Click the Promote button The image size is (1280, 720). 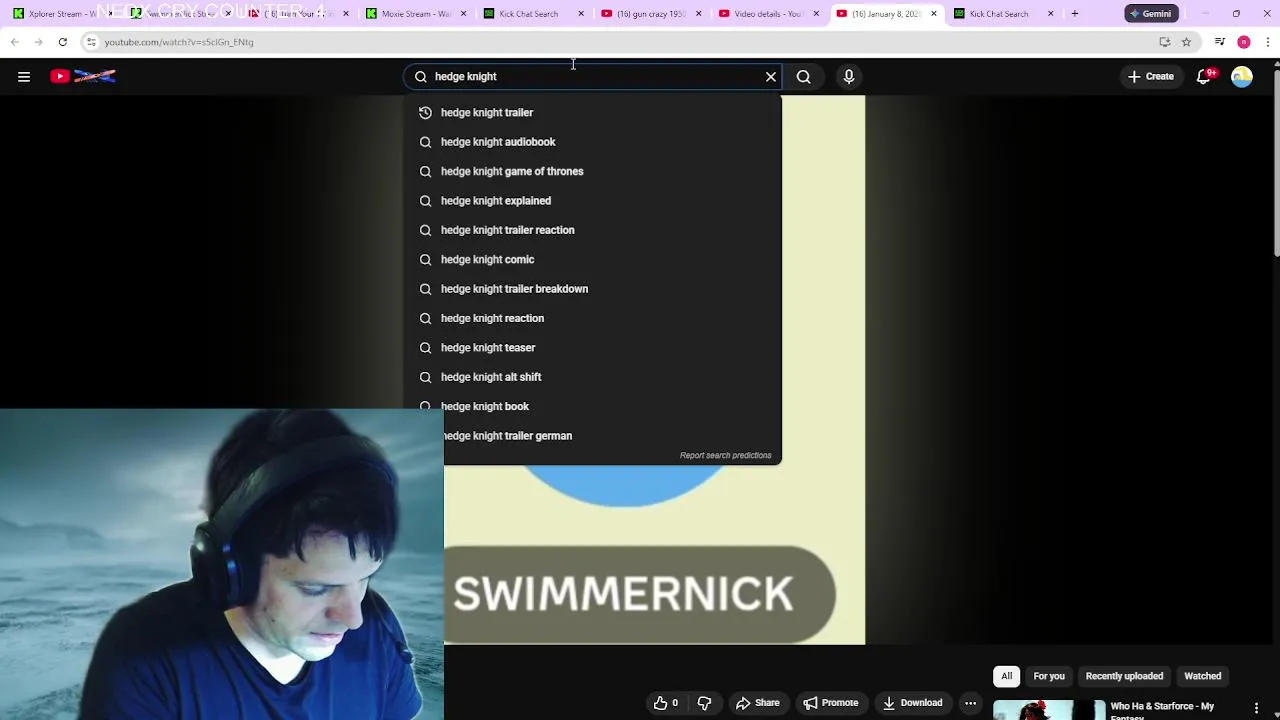point(831,703)
